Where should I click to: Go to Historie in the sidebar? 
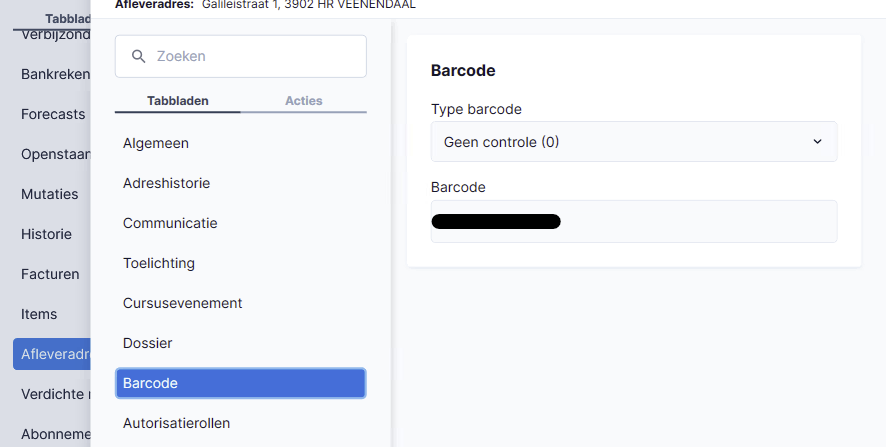click(46, 234)
